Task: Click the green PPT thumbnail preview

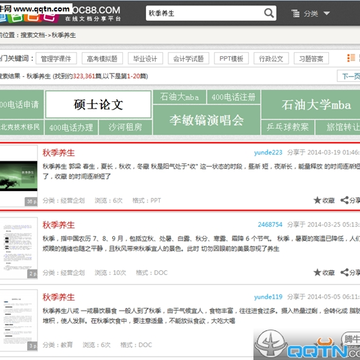Action: pos(19,176)
